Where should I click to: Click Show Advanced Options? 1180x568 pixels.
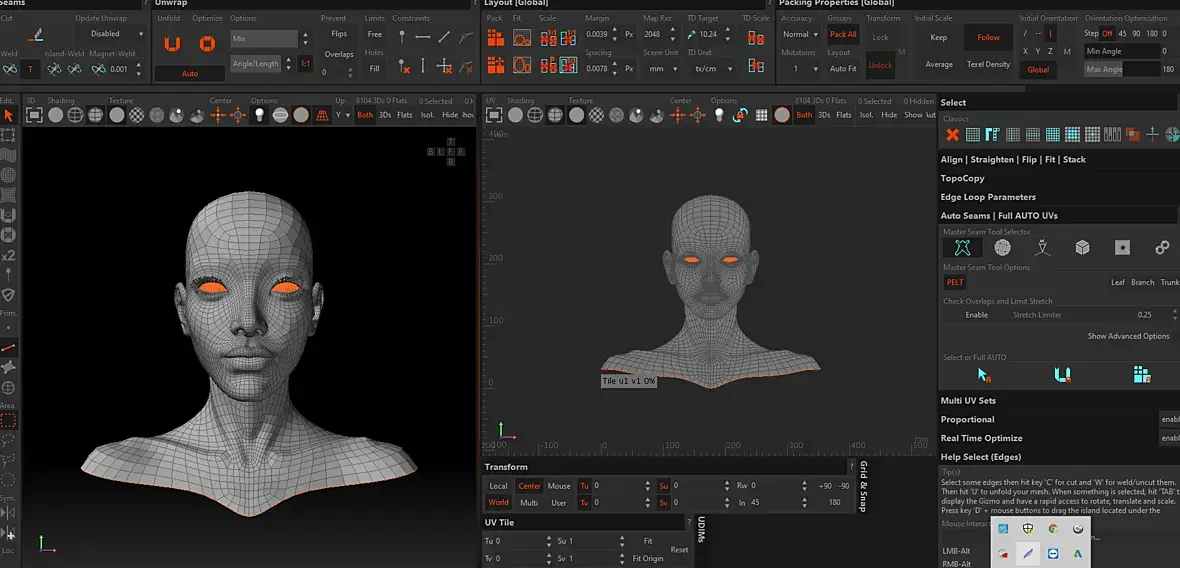(x=1128, y=336)
